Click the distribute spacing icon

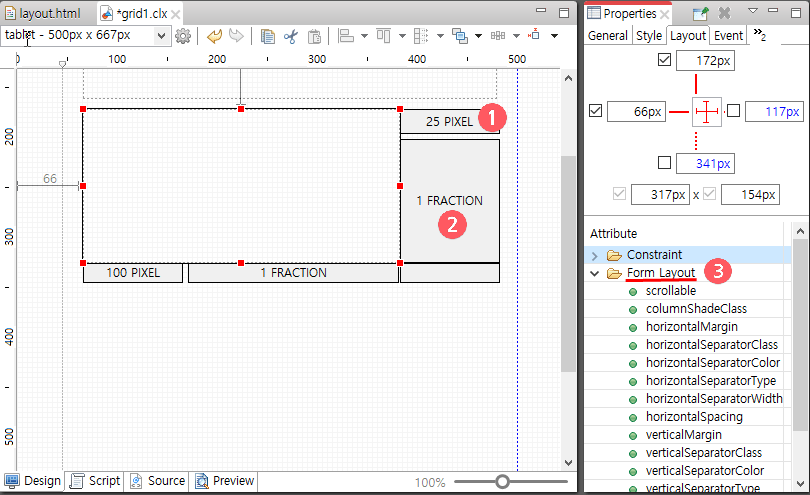pyautogui.click(x=421, y=36)
